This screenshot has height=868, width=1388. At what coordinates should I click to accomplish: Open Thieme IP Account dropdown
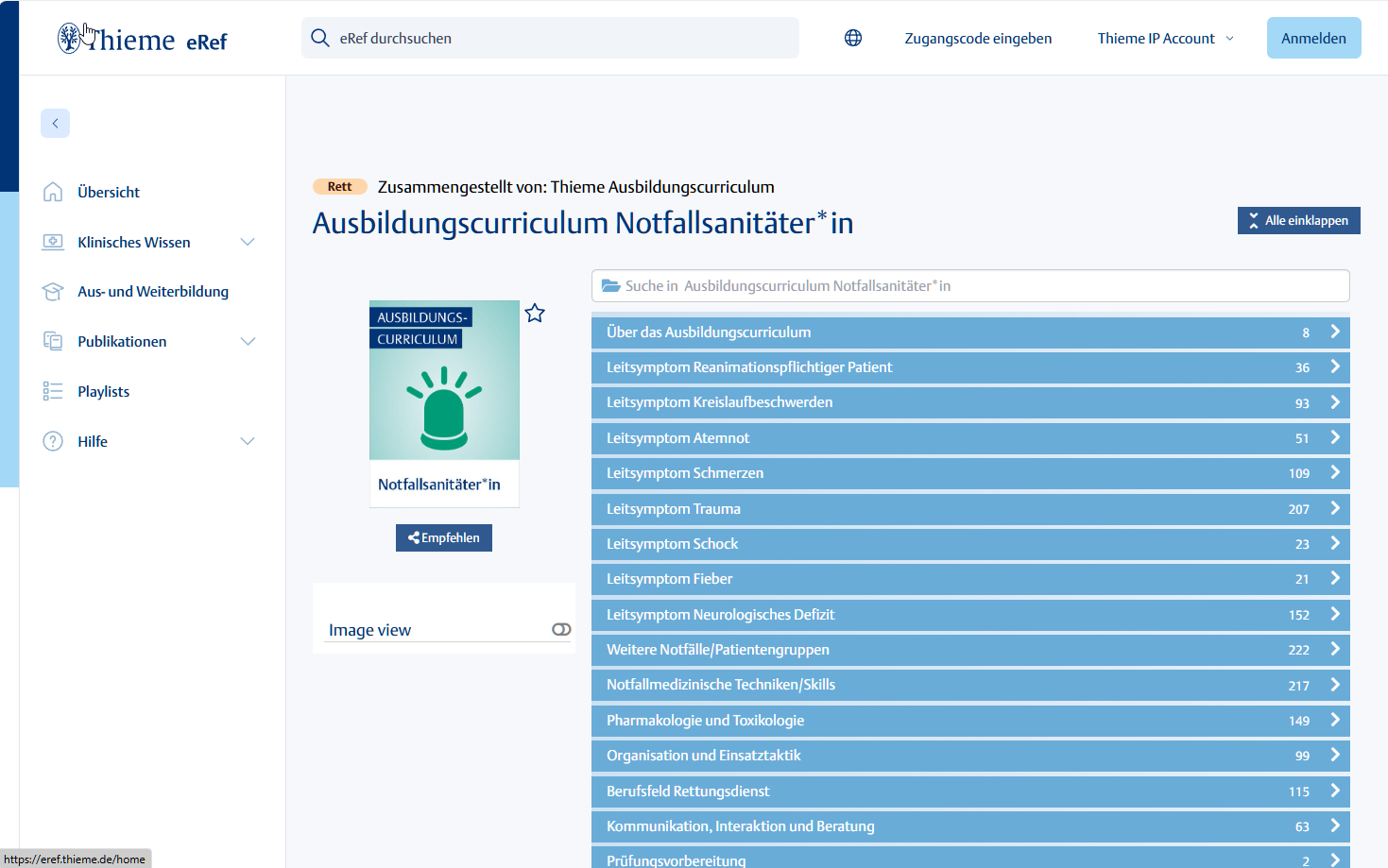coord(1165,38)
